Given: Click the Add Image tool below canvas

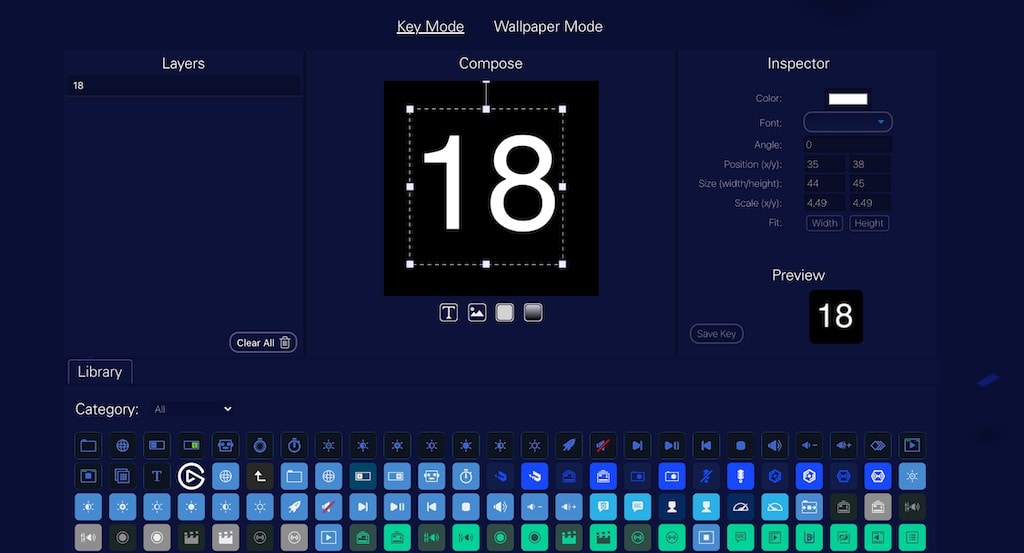Looking at the screenshot, I should (x=477, y=313).
